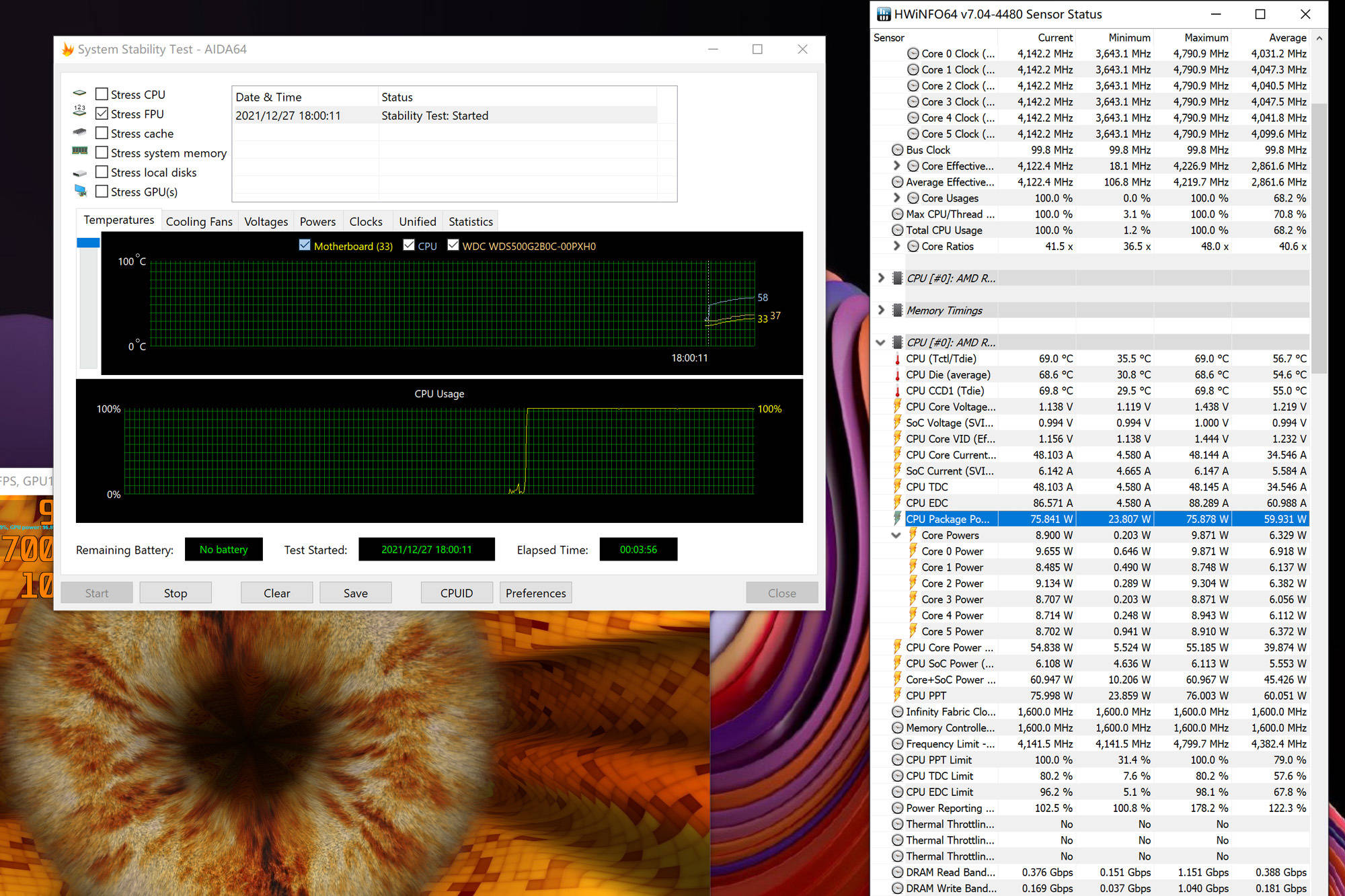Toggle the CPU temperature graph checkbox

click(409, 245)
